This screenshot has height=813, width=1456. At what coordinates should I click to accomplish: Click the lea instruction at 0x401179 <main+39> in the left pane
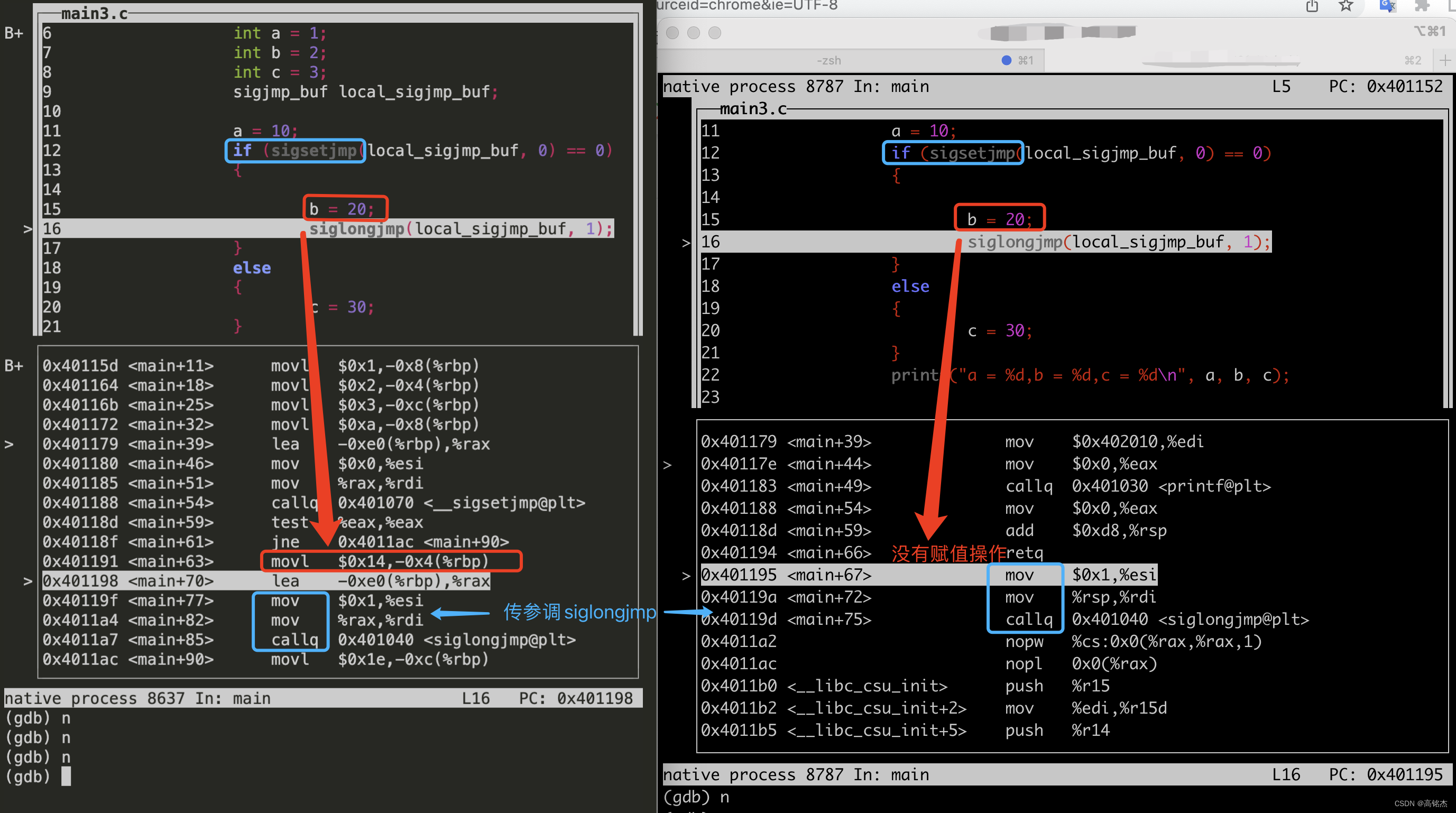tap(381, 444)
